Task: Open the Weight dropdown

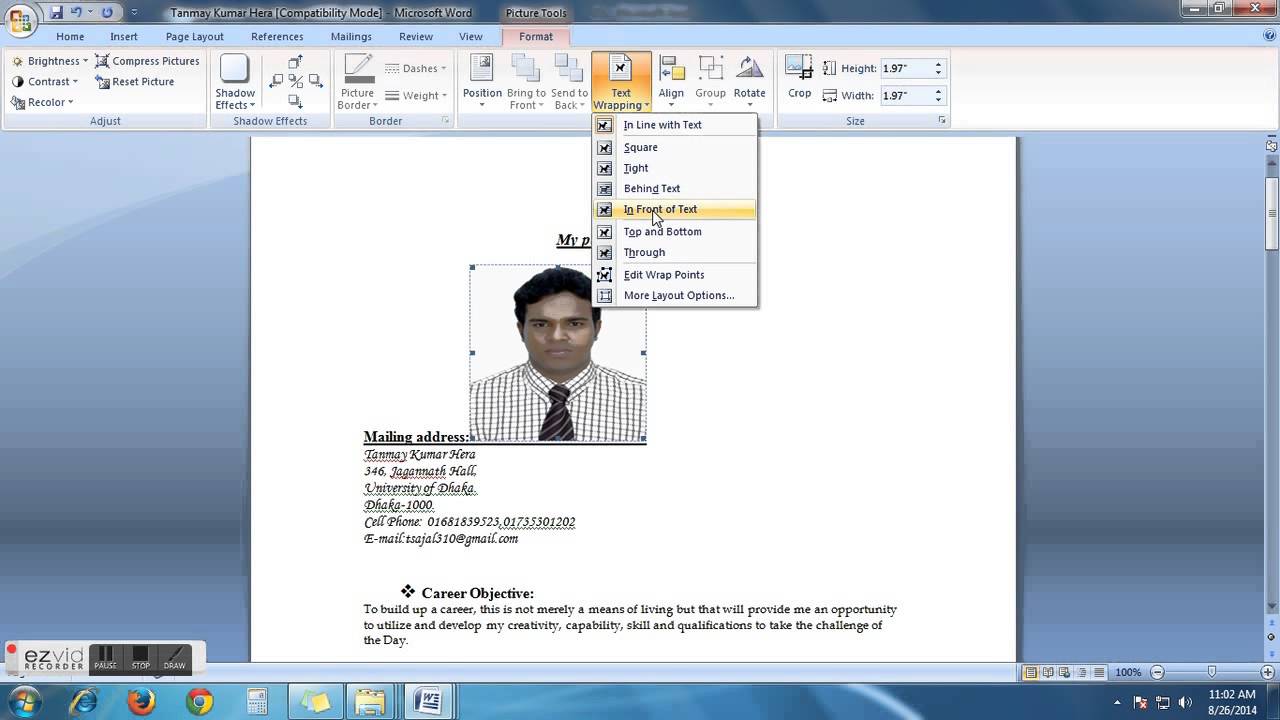Action: tap(416, 96)
